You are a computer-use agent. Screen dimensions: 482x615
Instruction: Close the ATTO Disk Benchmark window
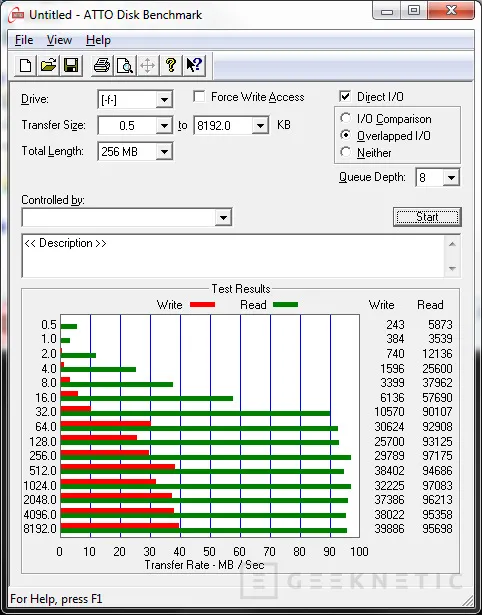pos(450,11)
